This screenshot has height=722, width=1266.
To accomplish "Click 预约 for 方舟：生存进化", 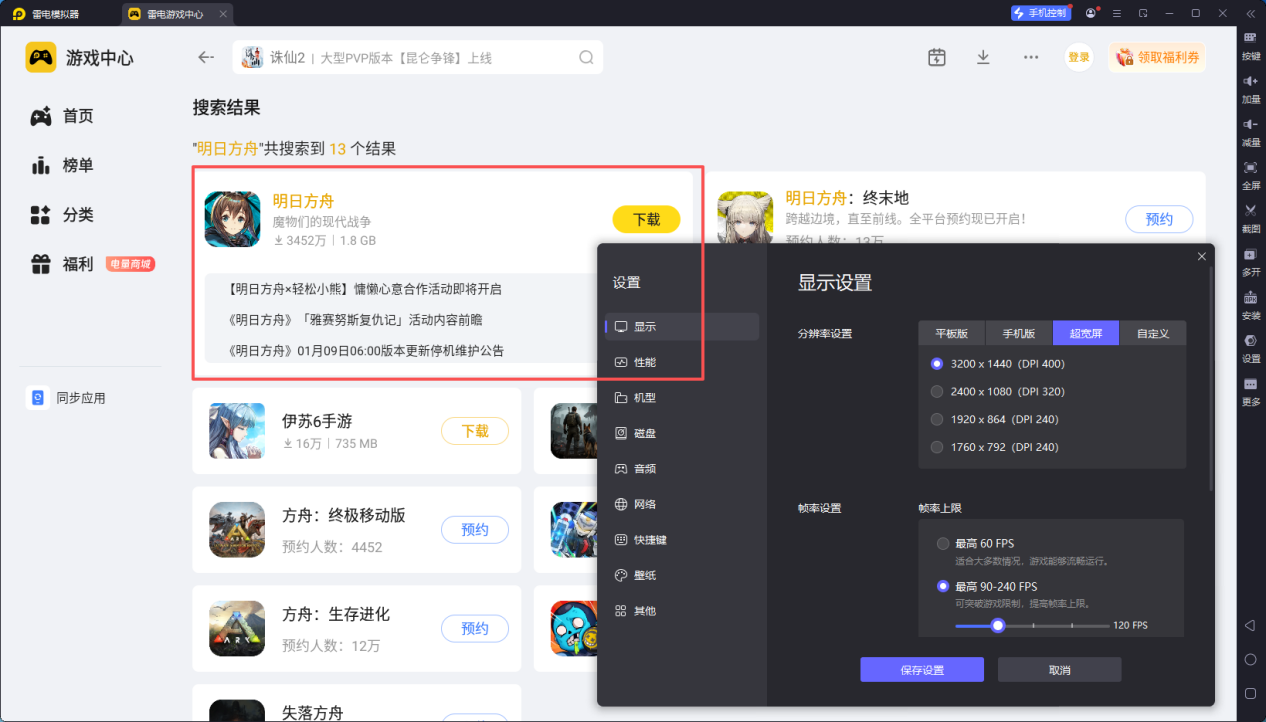I will click(x=475, y=629).
